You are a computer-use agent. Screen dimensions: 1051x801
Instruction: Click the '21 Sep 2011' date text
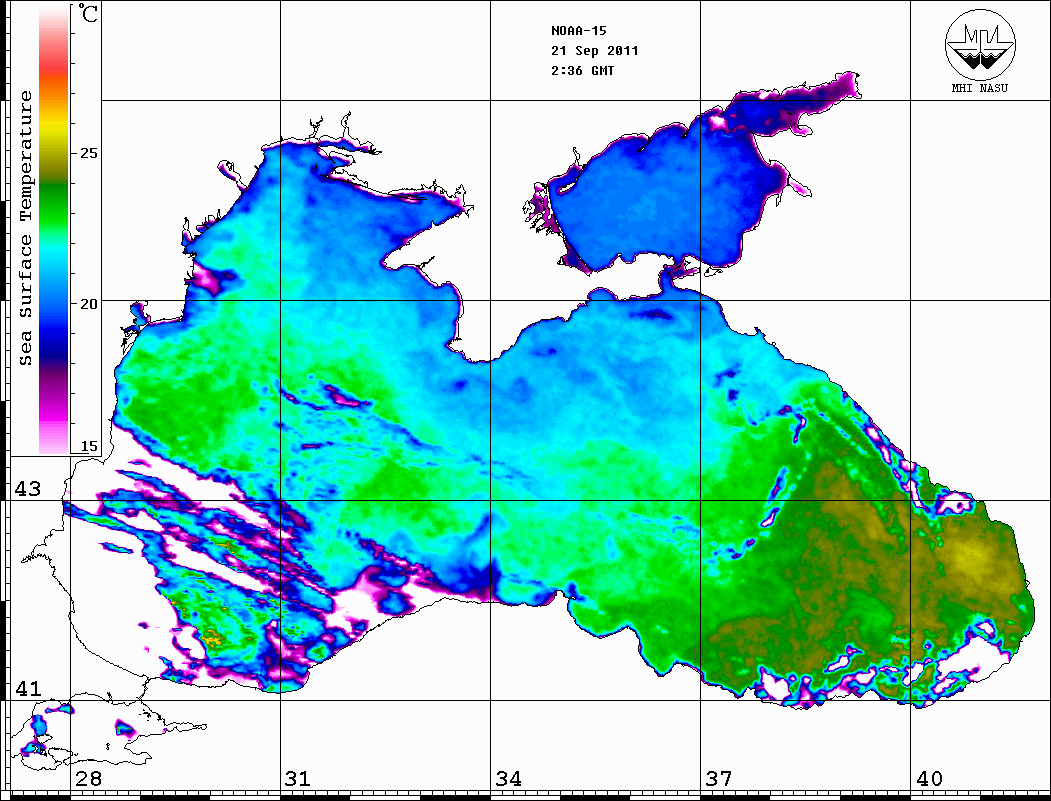coord(595,51)
